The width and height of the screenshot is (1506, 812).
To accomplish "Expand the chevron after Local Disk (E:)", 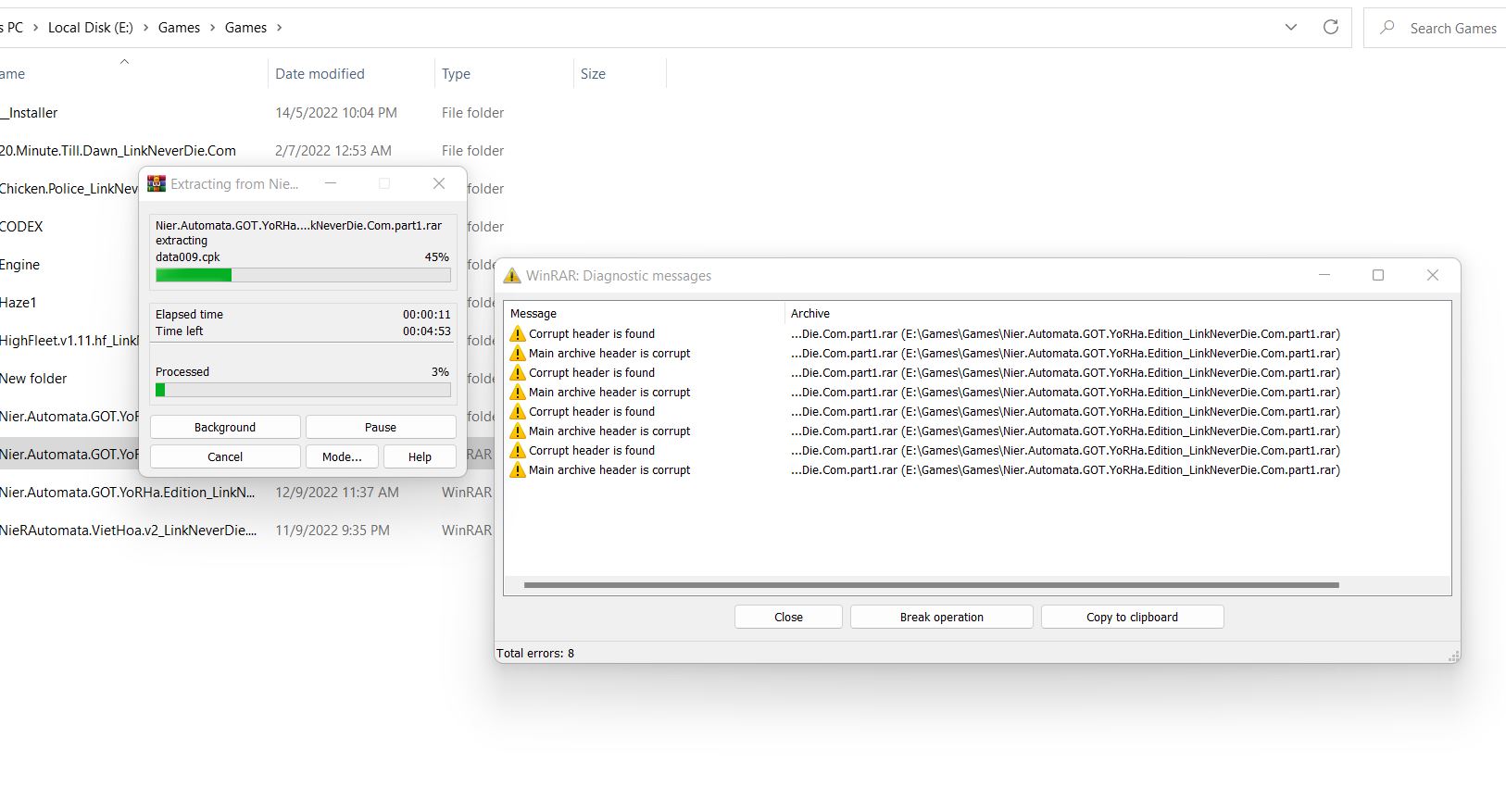I will (x=145, y=28).
